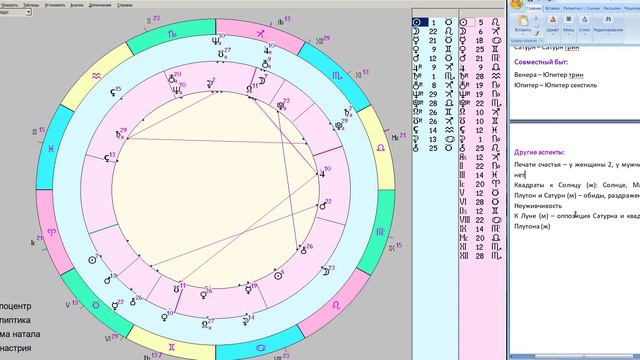
Task: Switch to Word's Вставка ribbon tab
Action: (552, 8)
